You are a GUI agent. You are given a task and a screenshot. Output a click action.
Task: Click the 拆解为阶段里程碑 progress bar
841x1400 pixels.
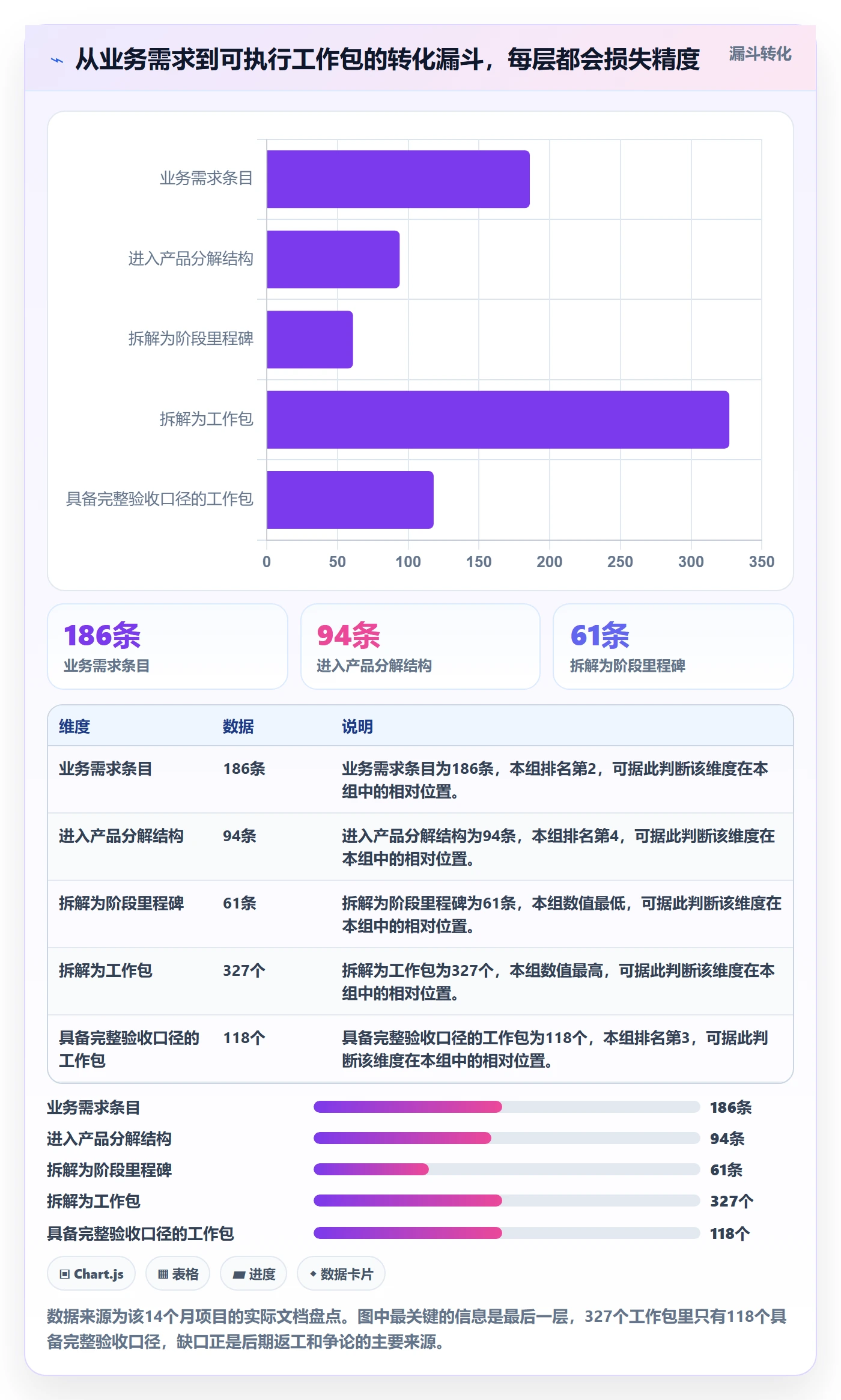click(506, 1169)
